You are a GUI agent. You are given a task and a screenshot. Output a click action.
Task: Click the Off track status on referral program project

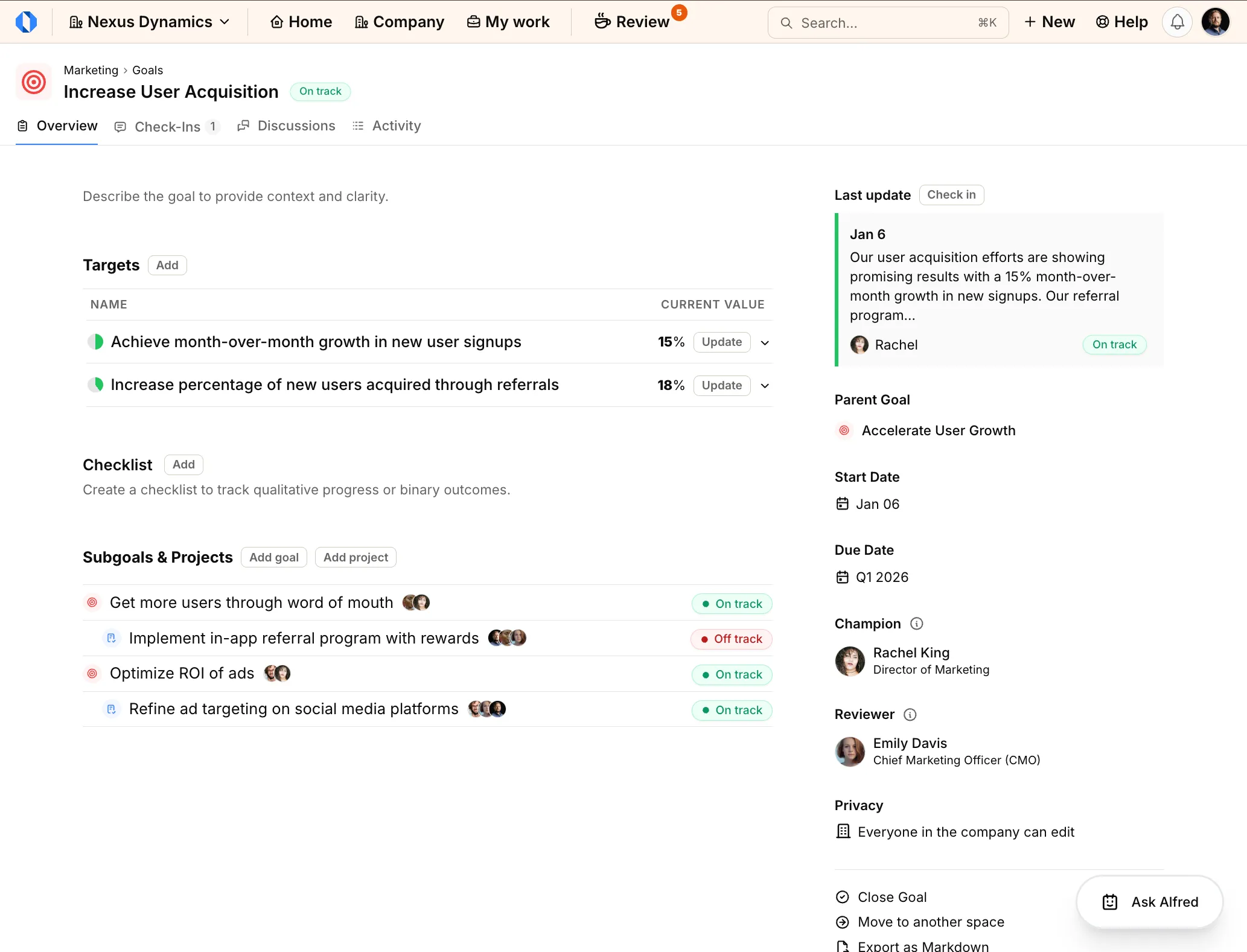(731, 638)
